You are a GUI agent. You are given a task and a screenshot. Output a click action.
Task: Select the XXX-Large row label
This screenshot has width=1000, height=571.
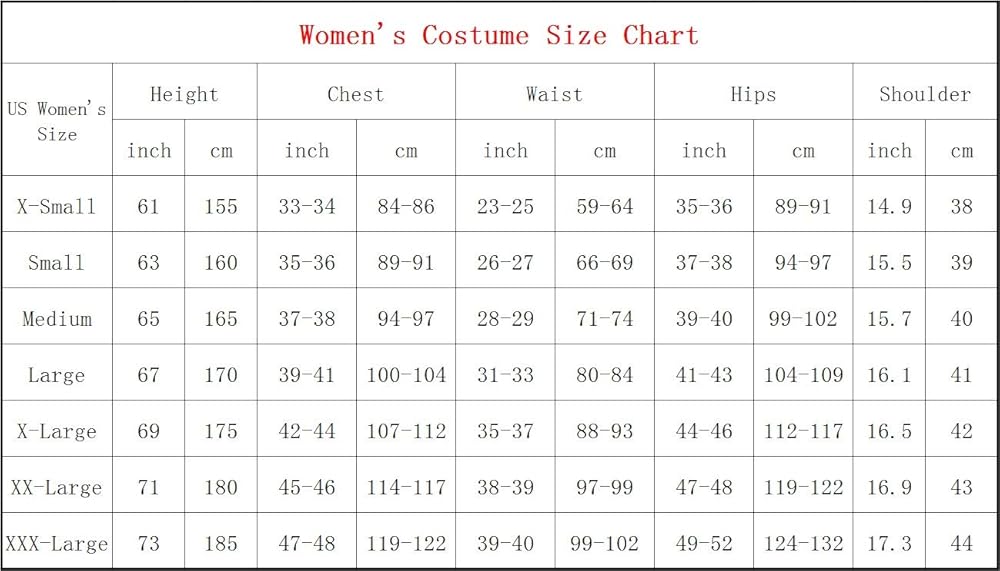[57, 544]
